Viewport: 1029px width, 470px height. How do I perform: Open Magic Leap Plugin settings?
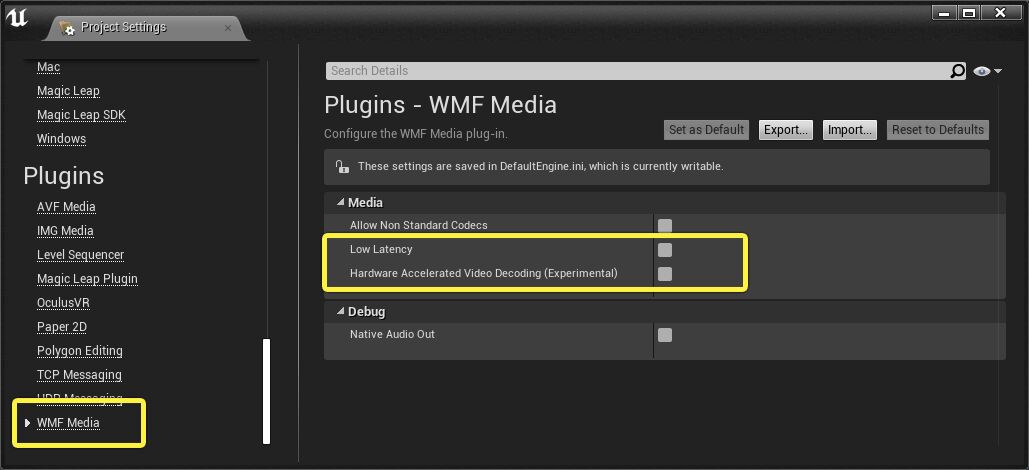point(87,279)
